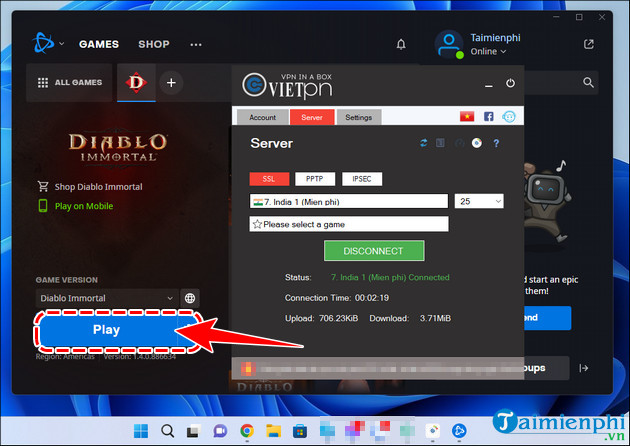The image size is (630, 446).
Task: Open Battle.net from the taskbar
Action: (x=459, y=431)
